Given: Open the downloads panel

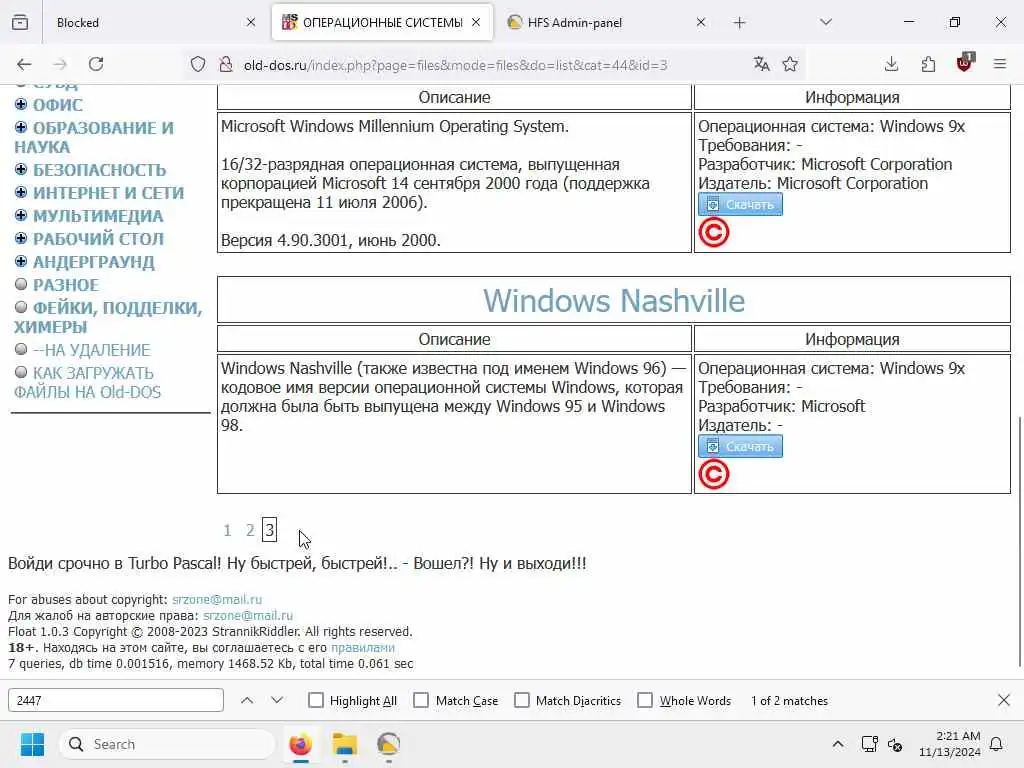Looking at the screenshot, I should tap(891, 64).
